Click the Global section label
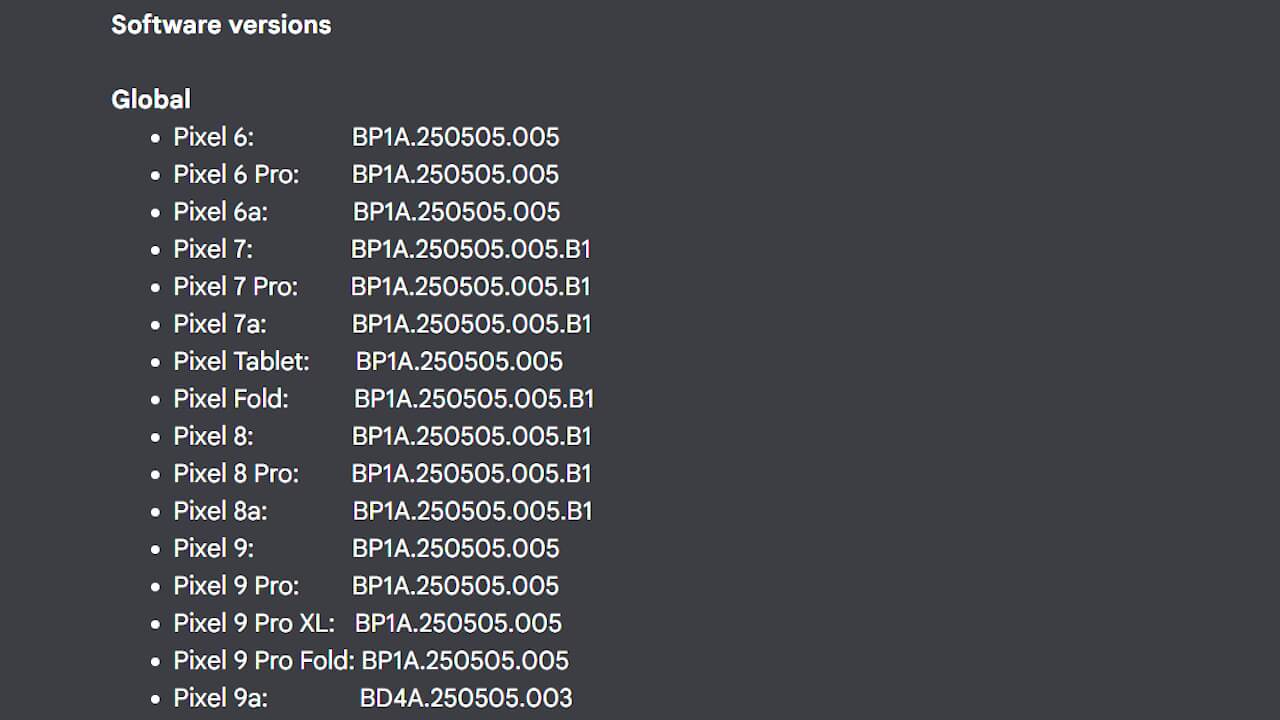The height and width of the screenshot is (720, 1280). [x=151, y=99]
